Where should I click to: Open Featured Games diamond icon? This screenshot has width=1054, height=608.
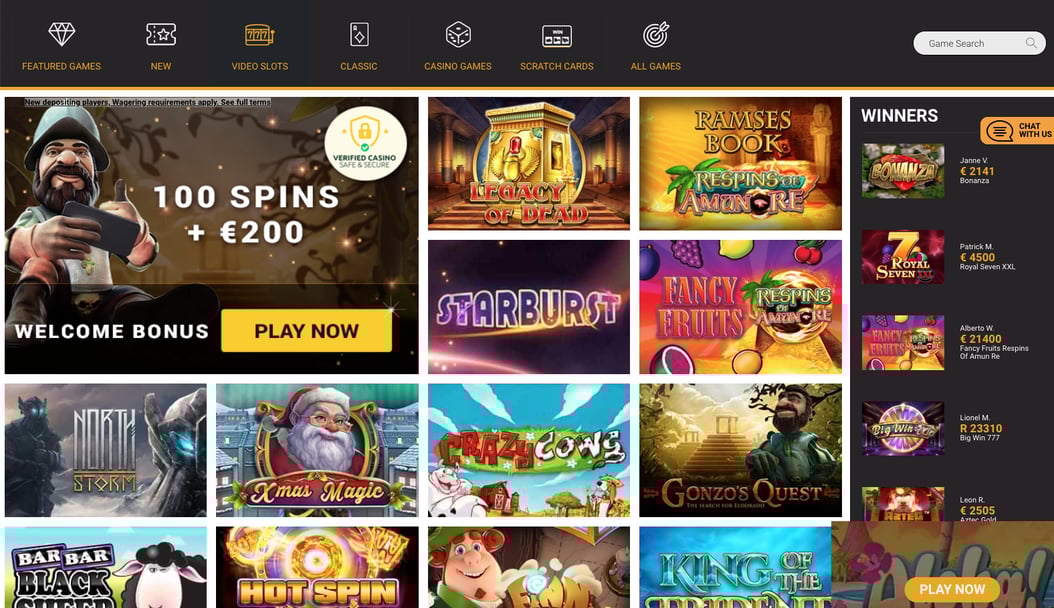point(61,34)
